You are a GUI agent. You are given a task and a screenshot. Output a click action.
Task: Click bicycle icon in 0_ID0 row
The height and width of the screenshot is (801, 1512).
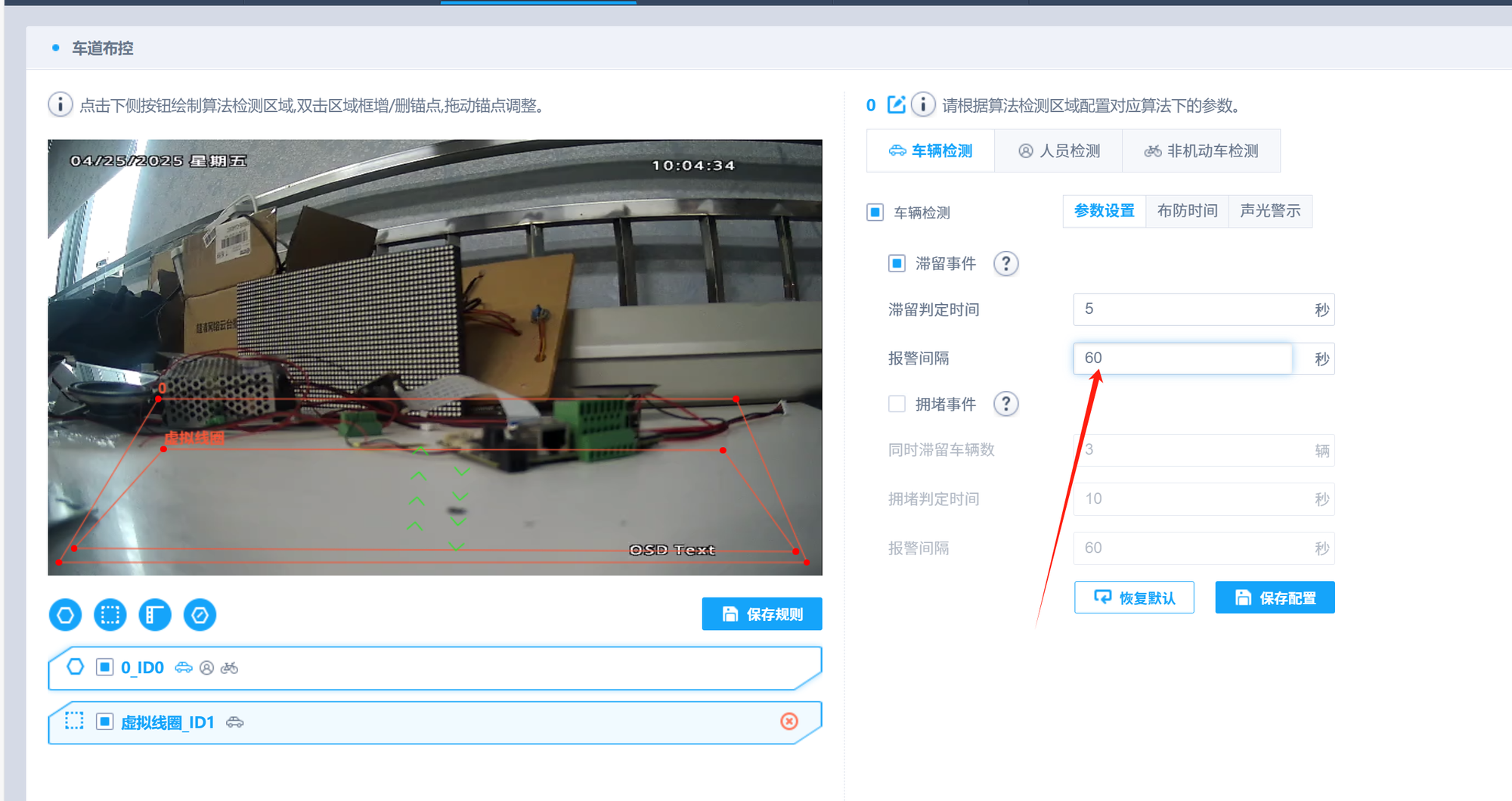pyautogui.click(x=229, y=668)
